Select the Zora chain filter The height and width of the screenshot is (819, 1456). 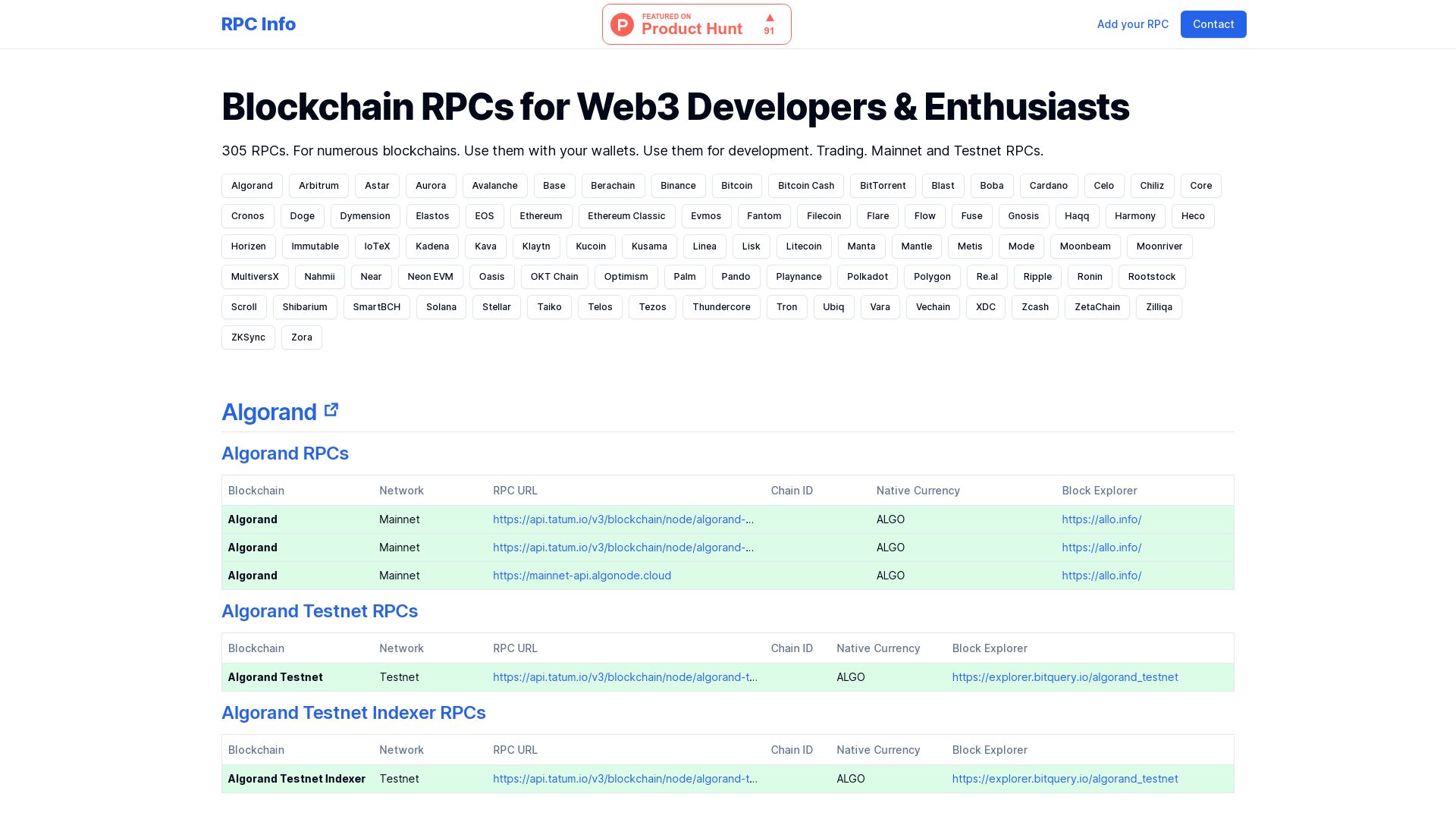point(301,337)
